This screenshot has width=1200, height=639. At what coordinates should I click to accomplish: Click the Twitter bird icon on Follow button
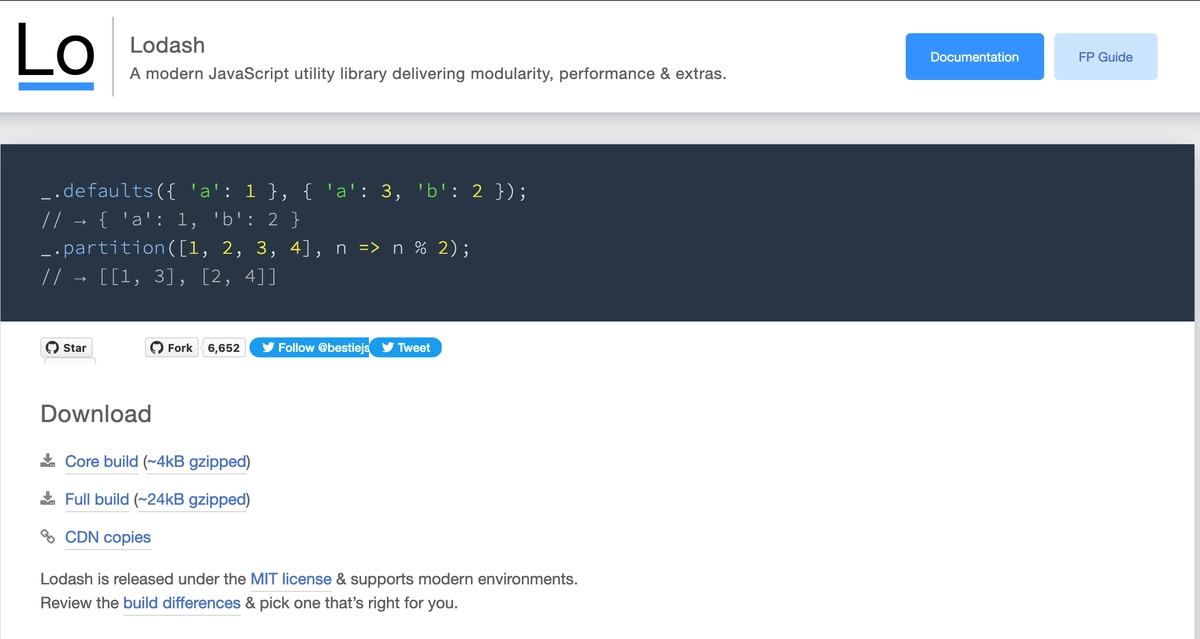(268, 347)
